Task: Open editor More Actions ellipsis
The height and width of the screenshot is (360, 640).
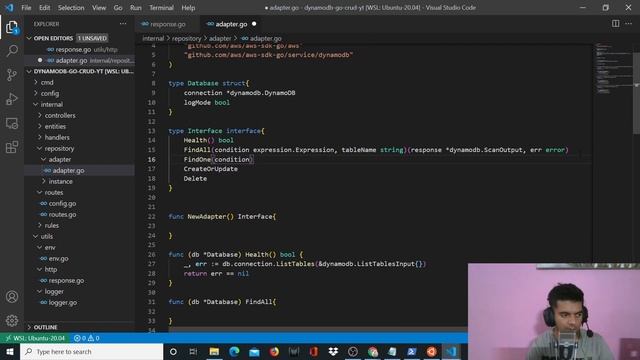Action: 629,24
